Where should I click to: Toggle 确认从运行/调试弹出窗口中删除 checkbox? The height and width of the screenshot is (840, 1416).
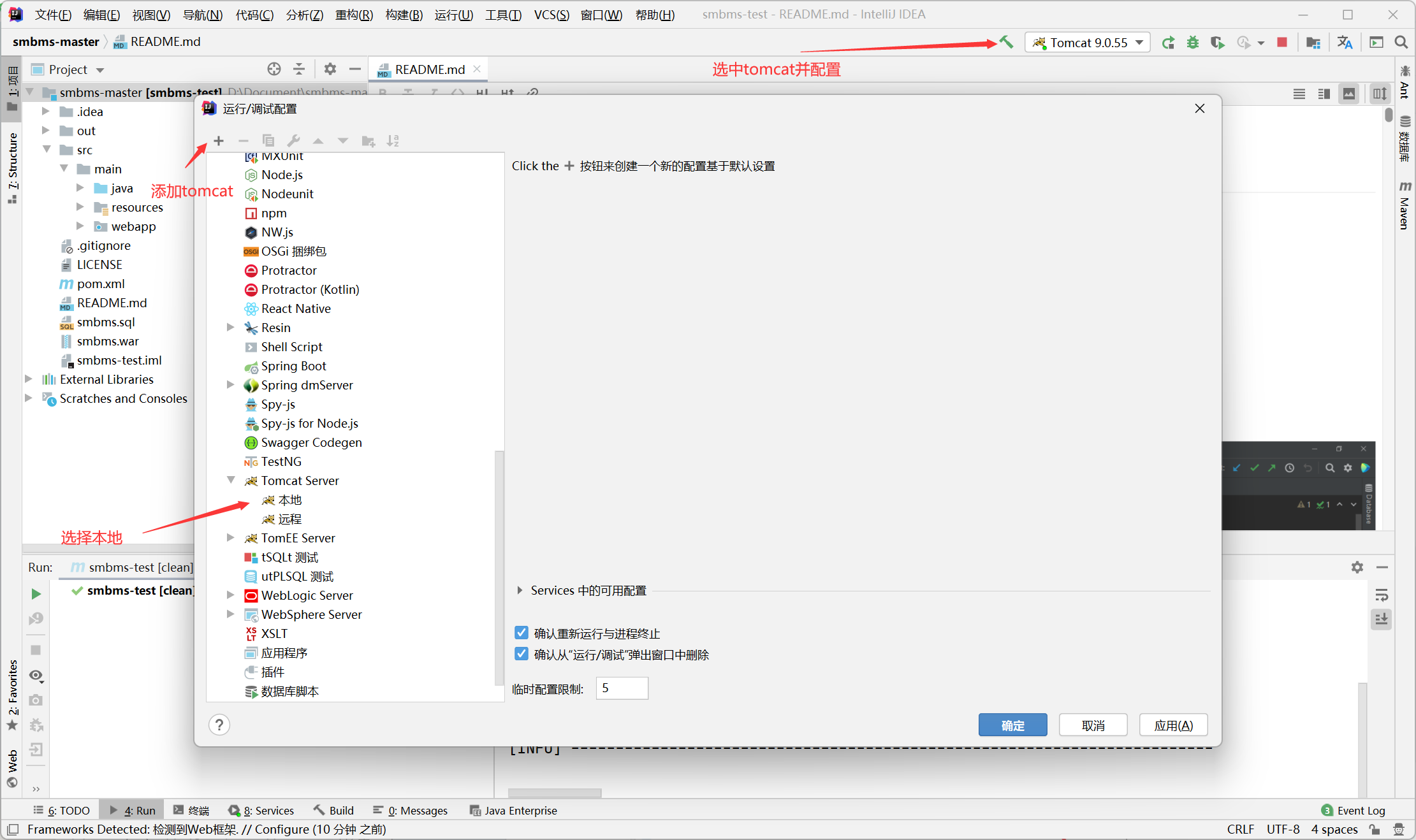(x=522, y=654)
